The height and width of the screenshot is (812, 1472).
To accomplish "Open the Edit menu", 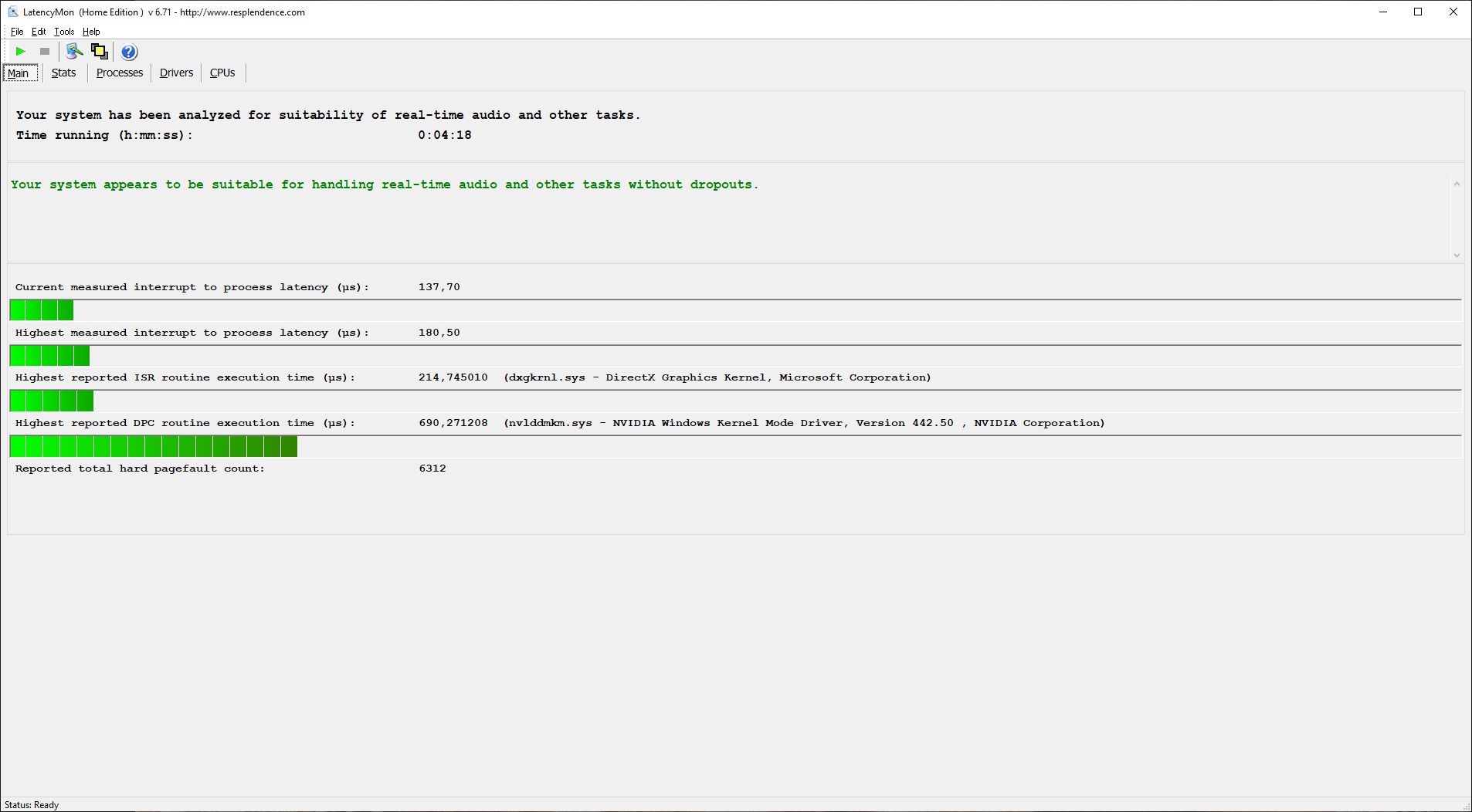I will pos(39,32).
